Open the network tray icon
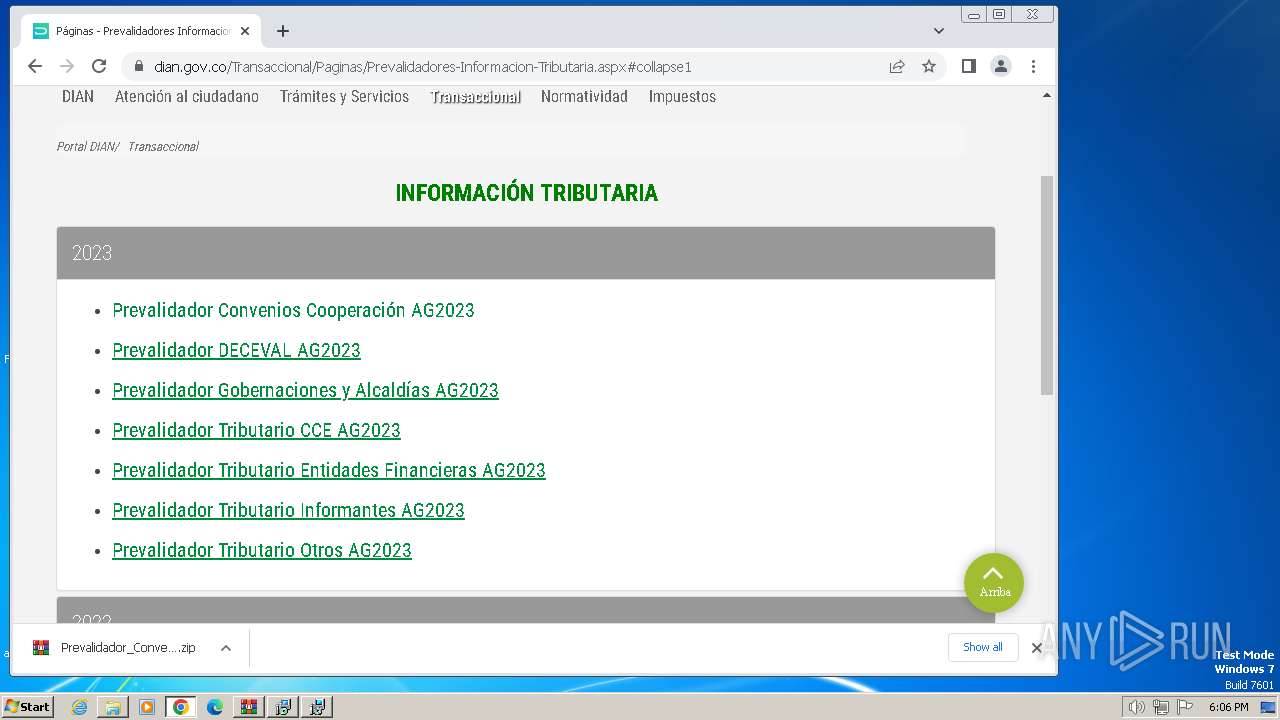1280x720 pixels. tap(1161, 707)
